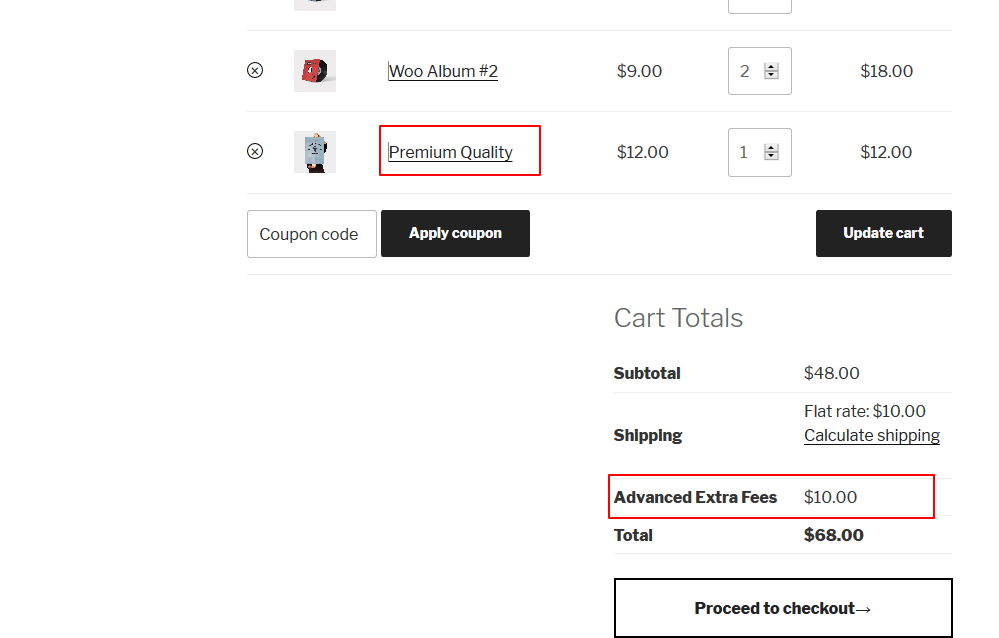Proceed to checkout
The width and height of the screenshot is (999, 638).
[783, 608]
